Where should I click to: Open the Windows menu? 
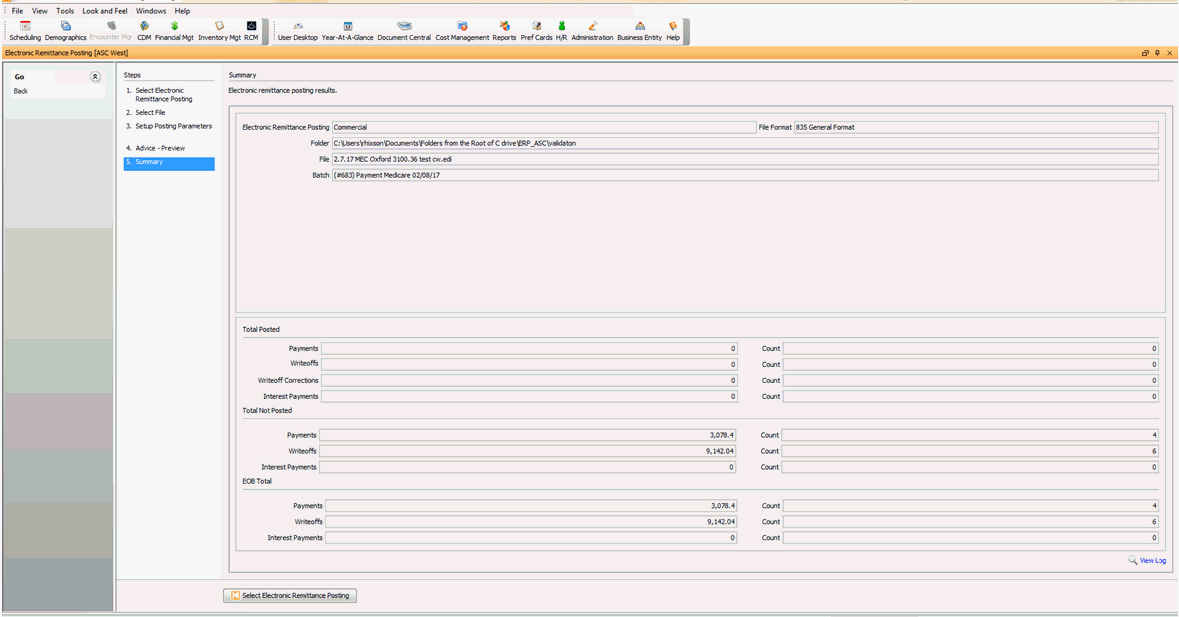pos(151,11)
